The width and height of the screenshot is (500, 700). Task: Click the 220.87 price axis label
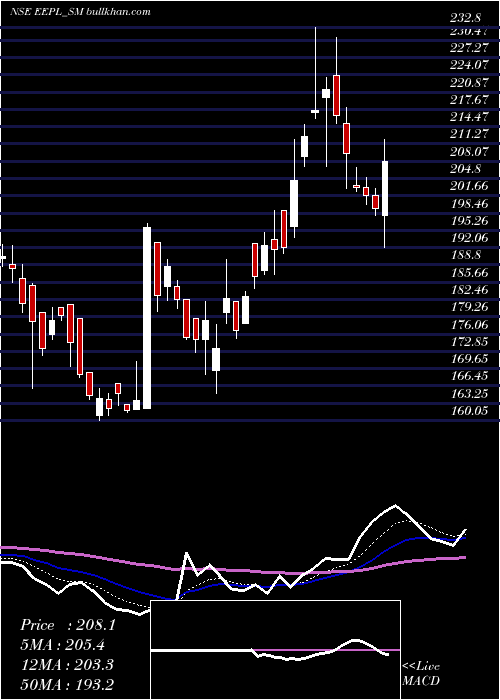point(468,83)
